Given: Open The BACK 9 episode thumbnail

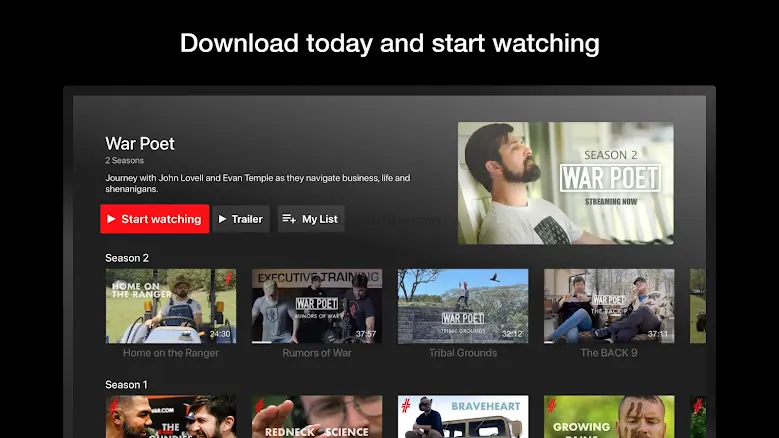Looking at the screenshot, I should pos(609,306).
